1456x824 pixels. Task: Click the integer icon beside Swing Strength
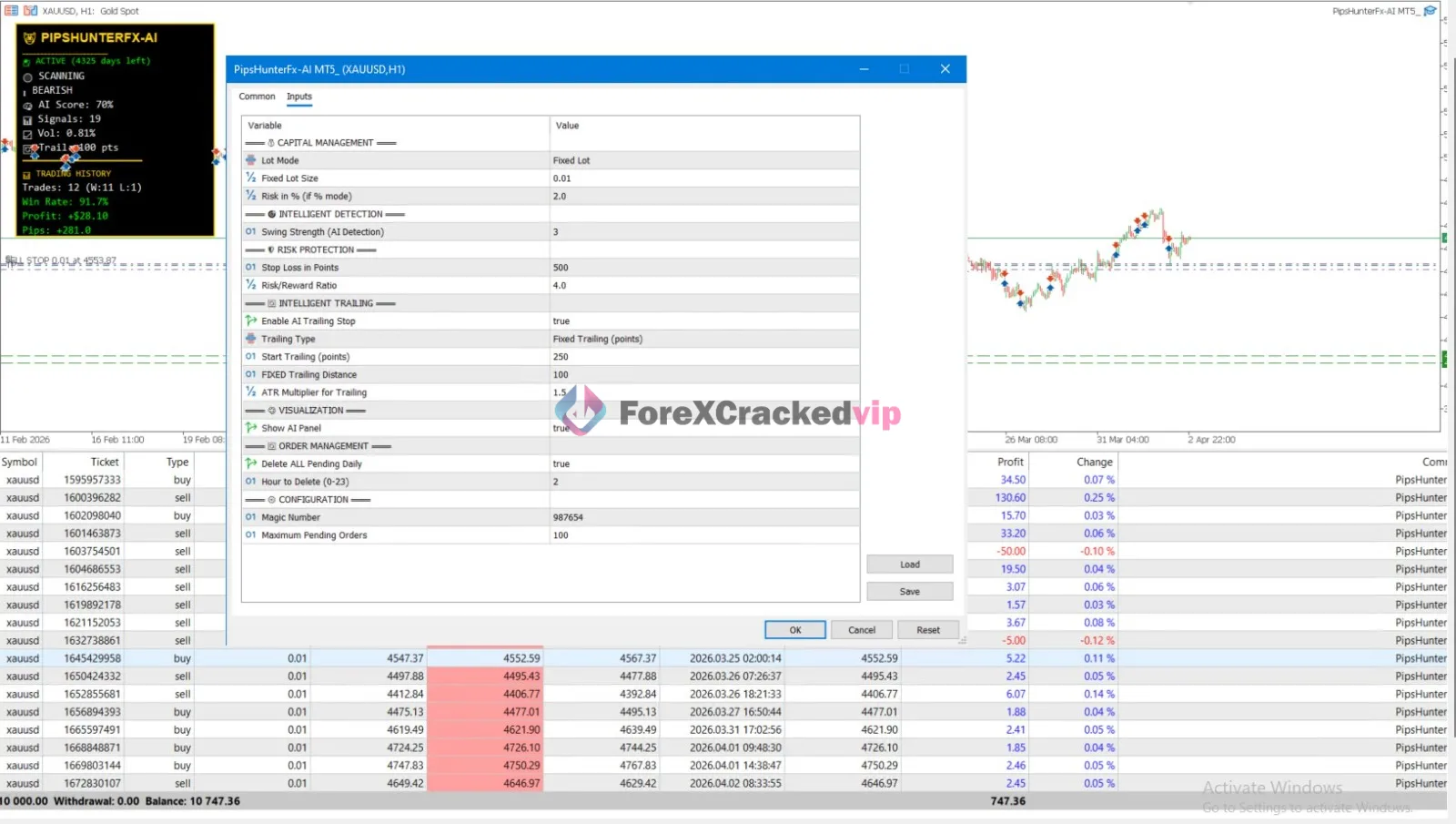click(x=251, y=232)
